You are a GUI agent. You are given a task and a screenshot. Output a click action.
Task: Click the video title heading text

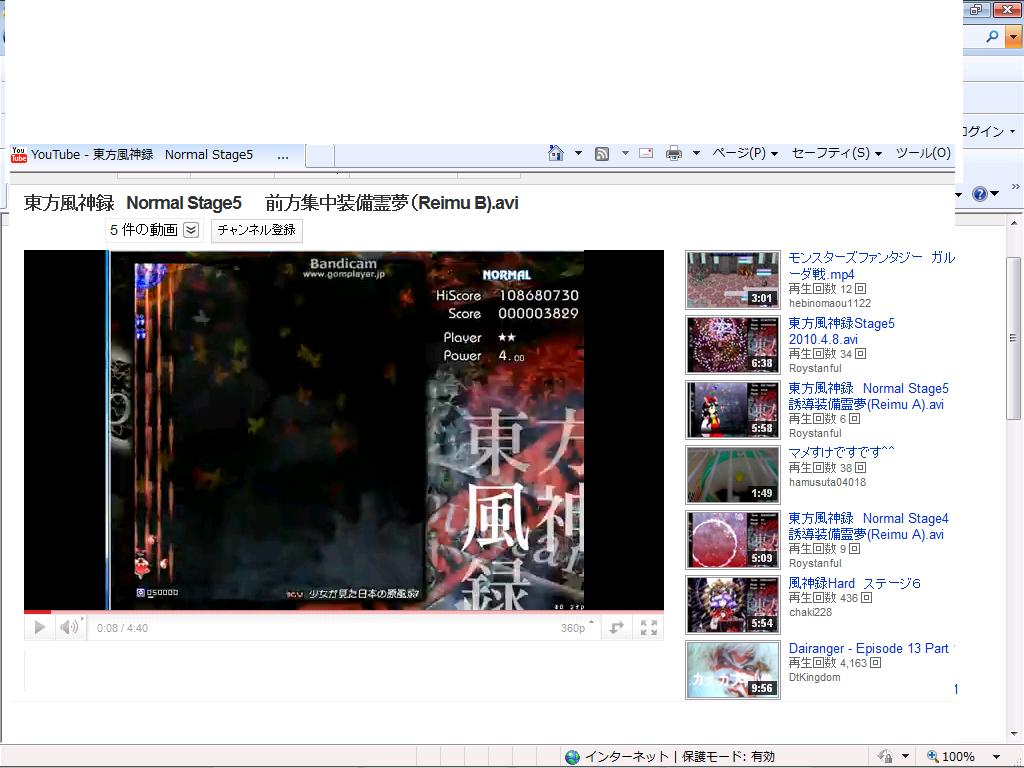point(271,203)
